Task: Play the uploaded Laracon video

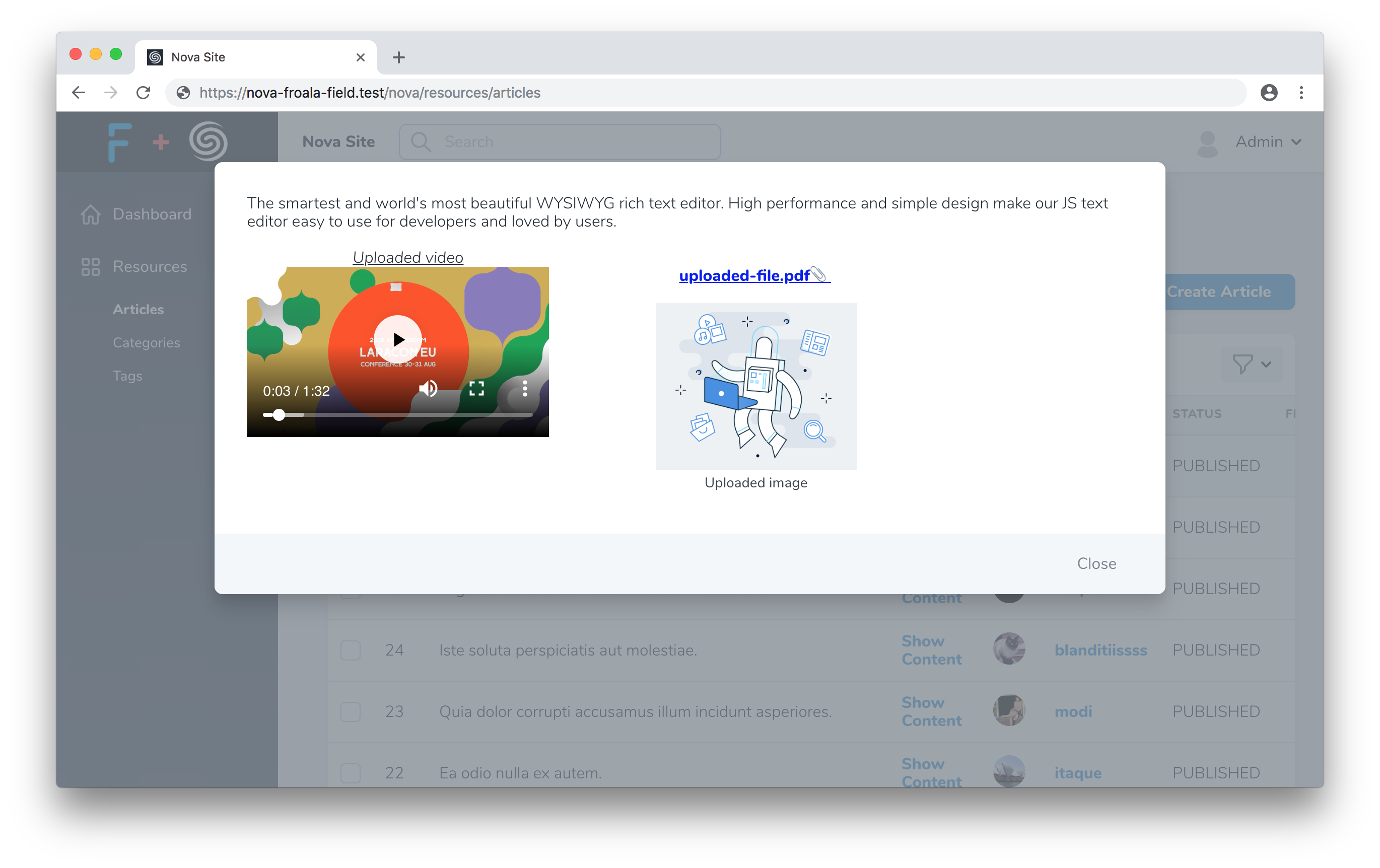Action: (397, 339)
